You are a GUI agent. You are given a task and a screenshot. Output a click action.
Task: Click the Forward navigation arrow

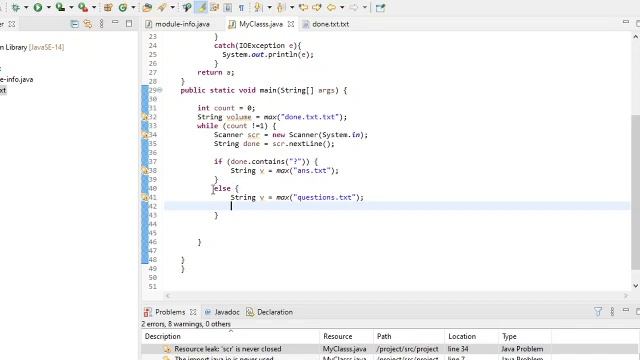[x=354, y=7]
